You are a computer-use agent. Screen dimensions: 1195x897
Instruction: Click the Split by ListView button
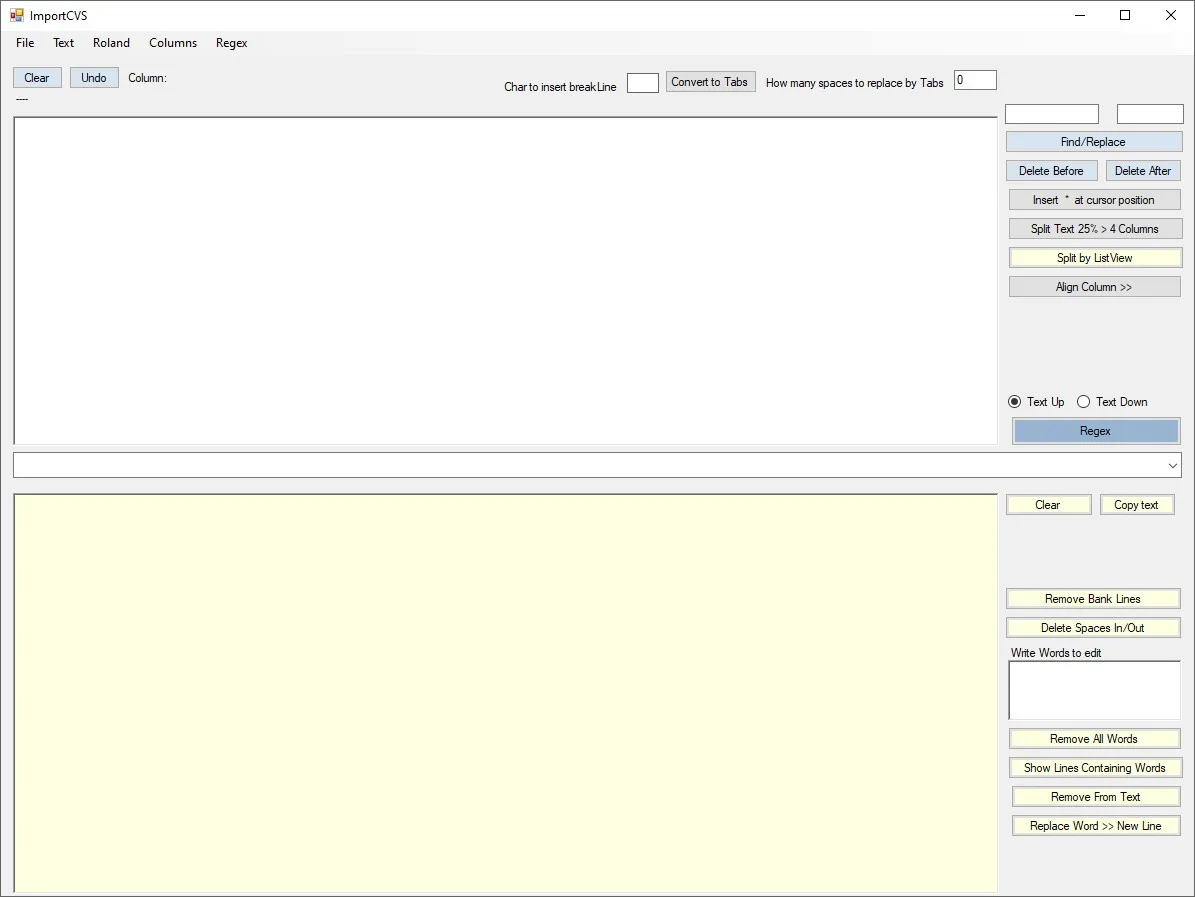pyautogui.click(x=1094, y=258)
